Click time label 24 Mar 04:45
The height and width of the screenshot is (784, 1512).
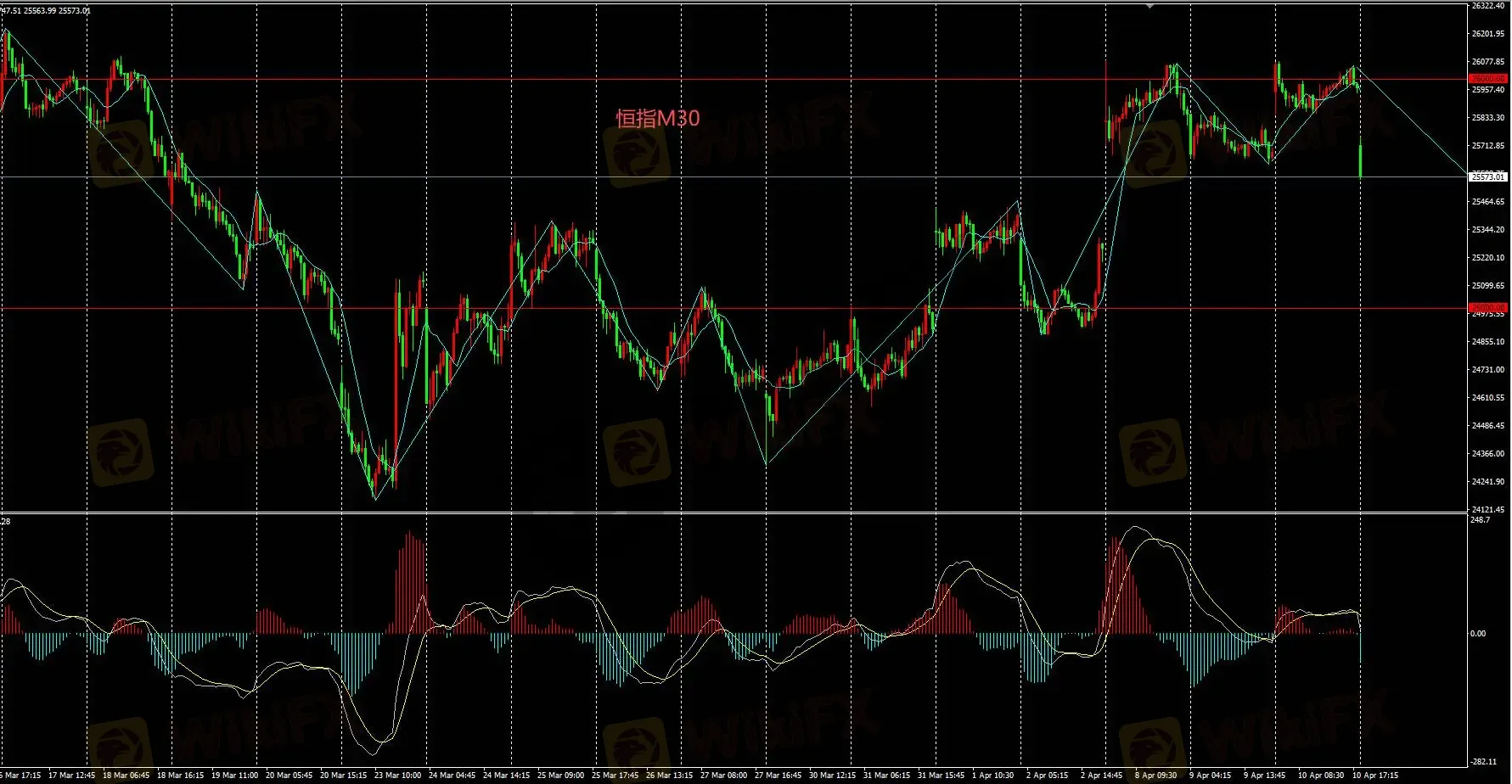pos(452,776)
